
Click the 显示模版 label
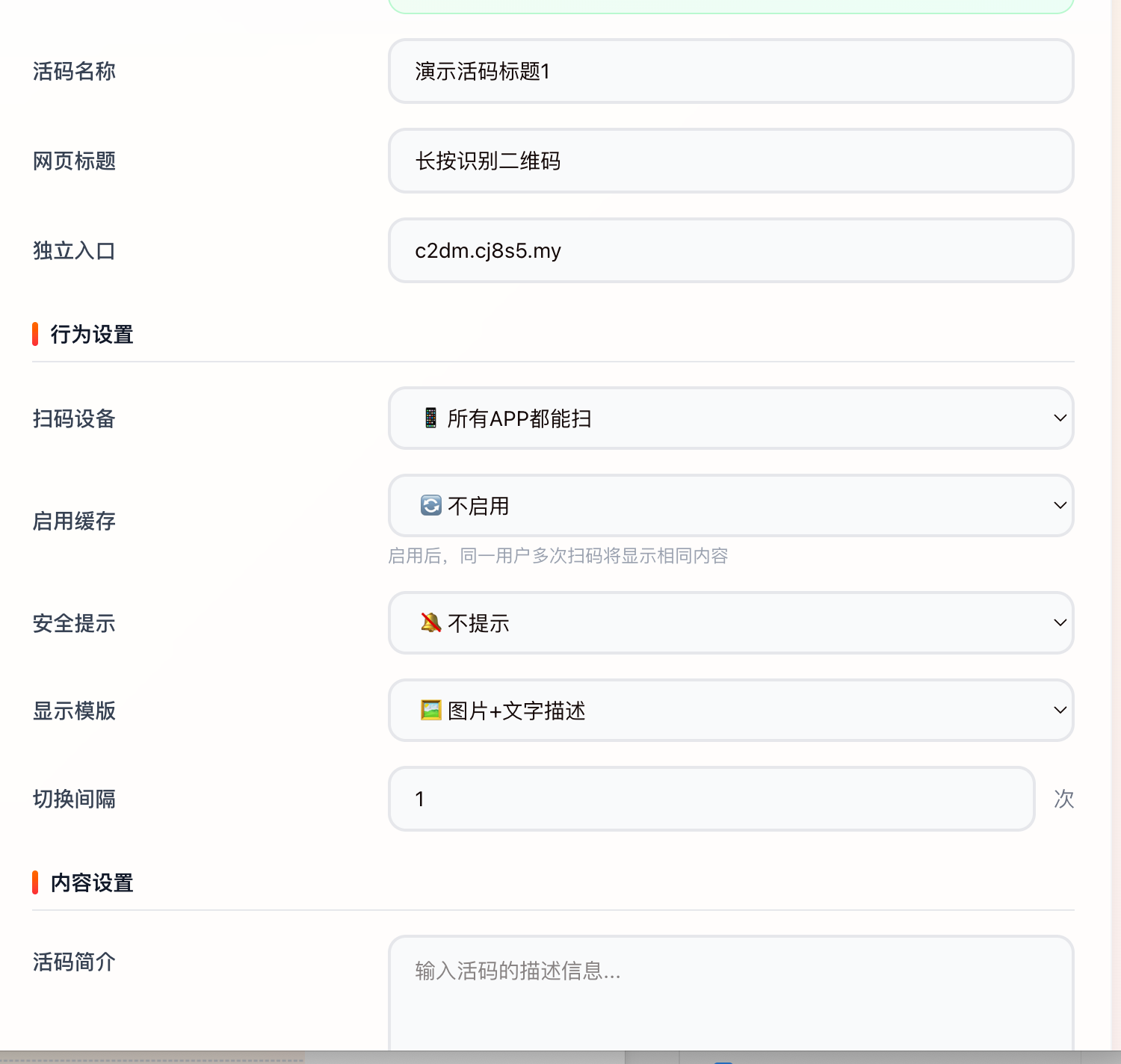(x=74, y=711)
